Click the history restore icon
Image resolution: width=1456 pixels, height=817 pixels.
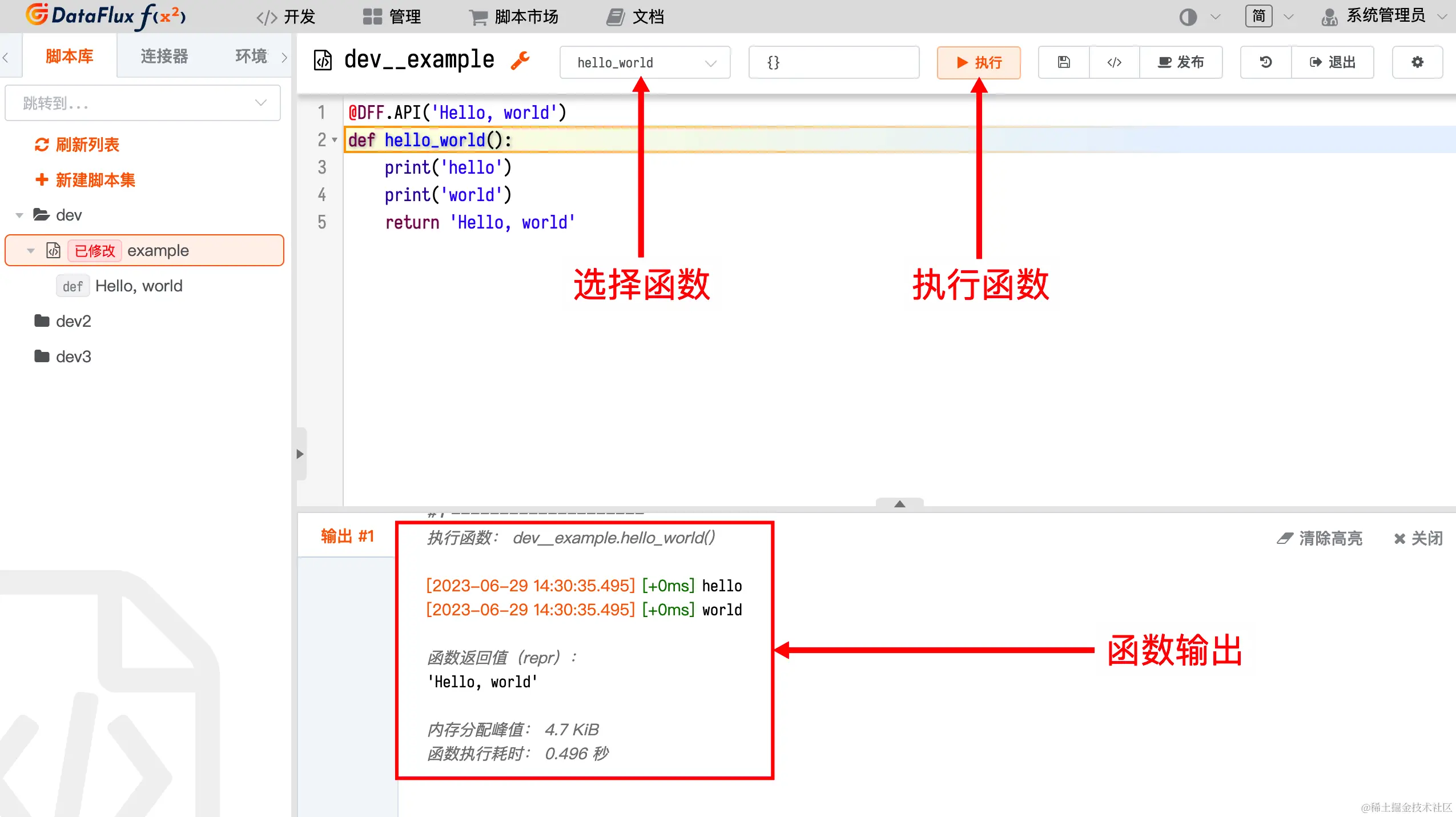click(x=1265, y=62)
